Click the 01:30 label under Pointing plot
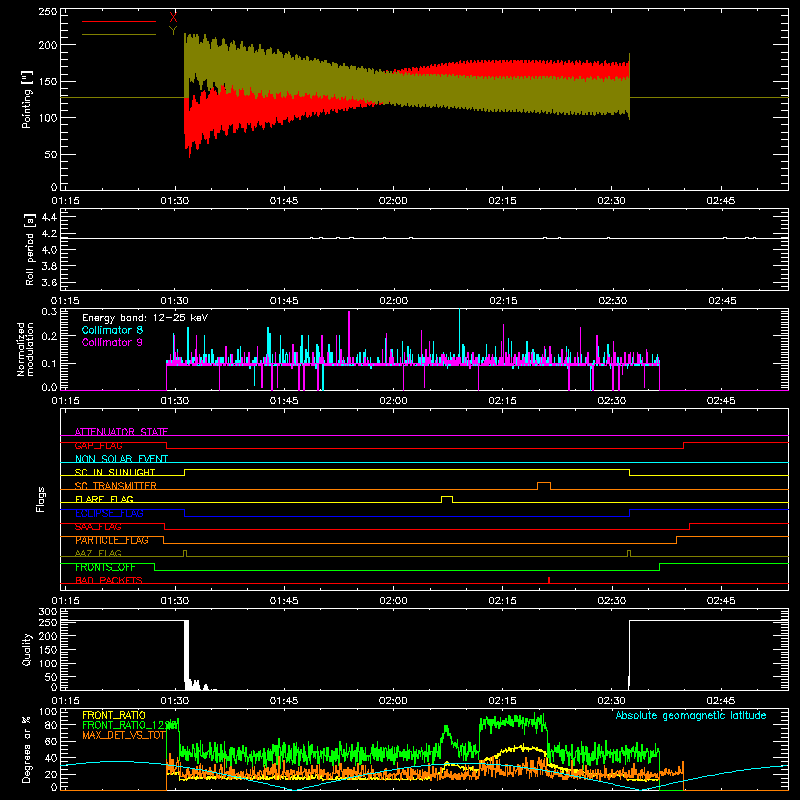 click(x=174, y=201)
